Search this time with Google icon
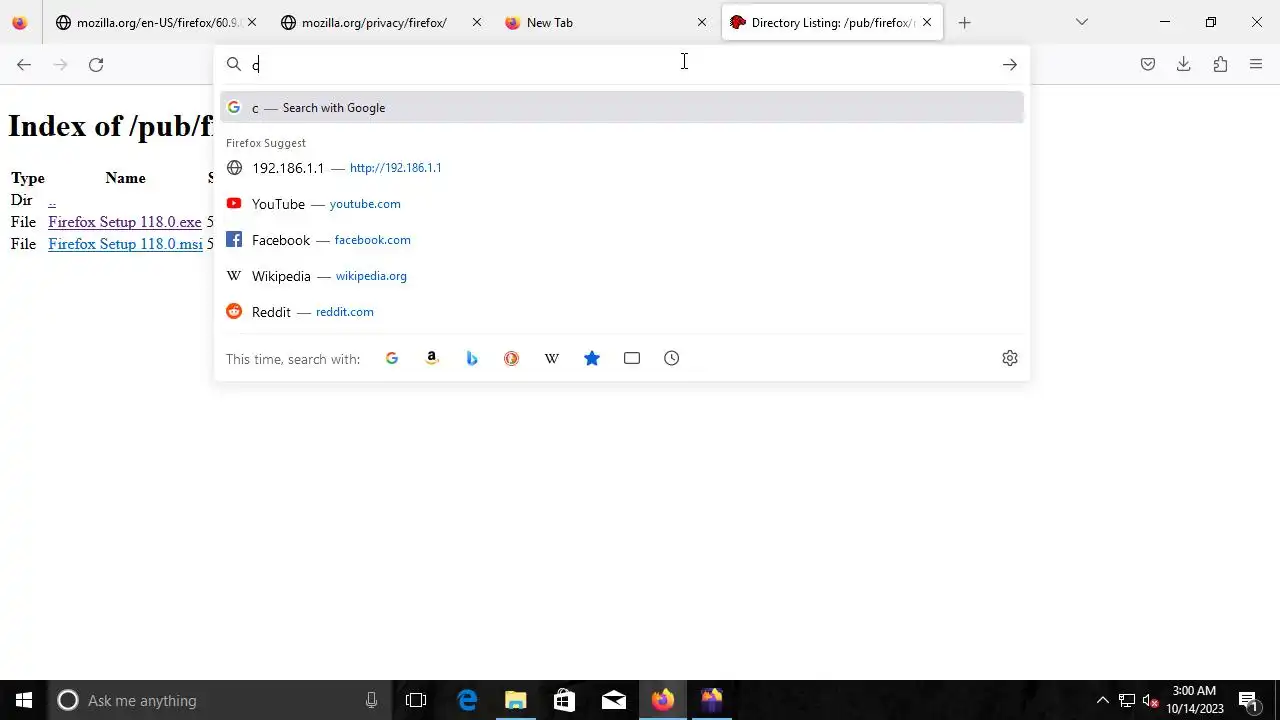Viewport: 1280px width, 720px height. pos(392,358)
